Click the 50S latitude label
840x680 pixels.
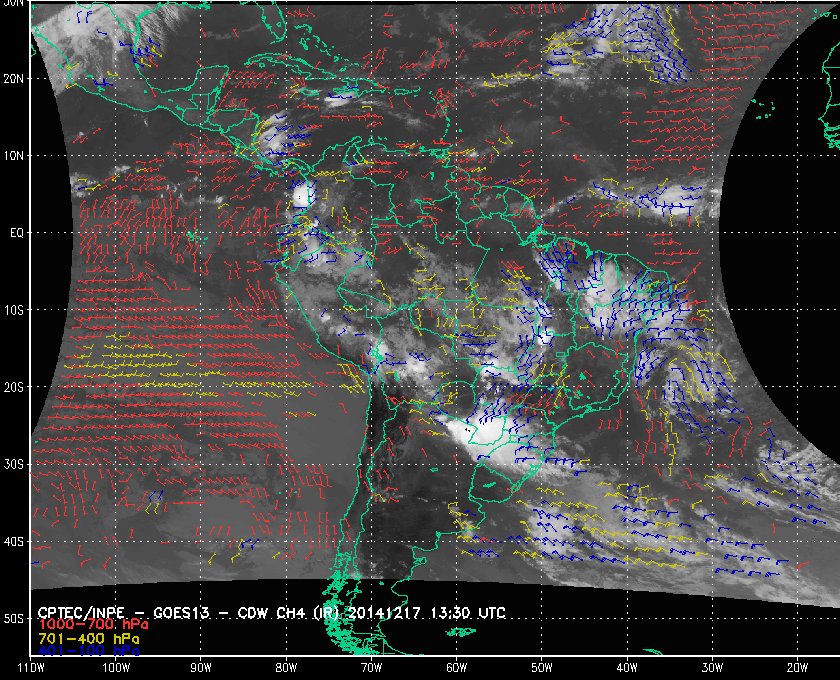13,619
